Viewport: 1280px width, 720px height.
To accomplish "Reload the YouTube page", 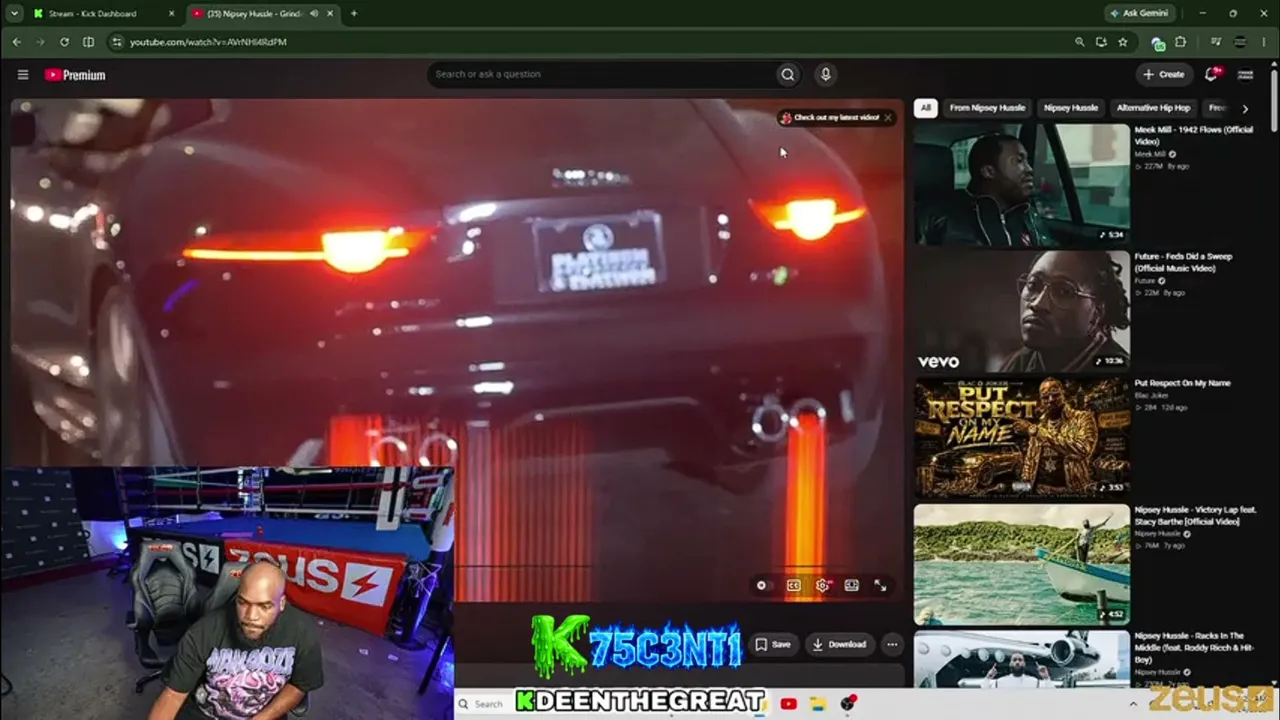I will click(x=64, y=42).
